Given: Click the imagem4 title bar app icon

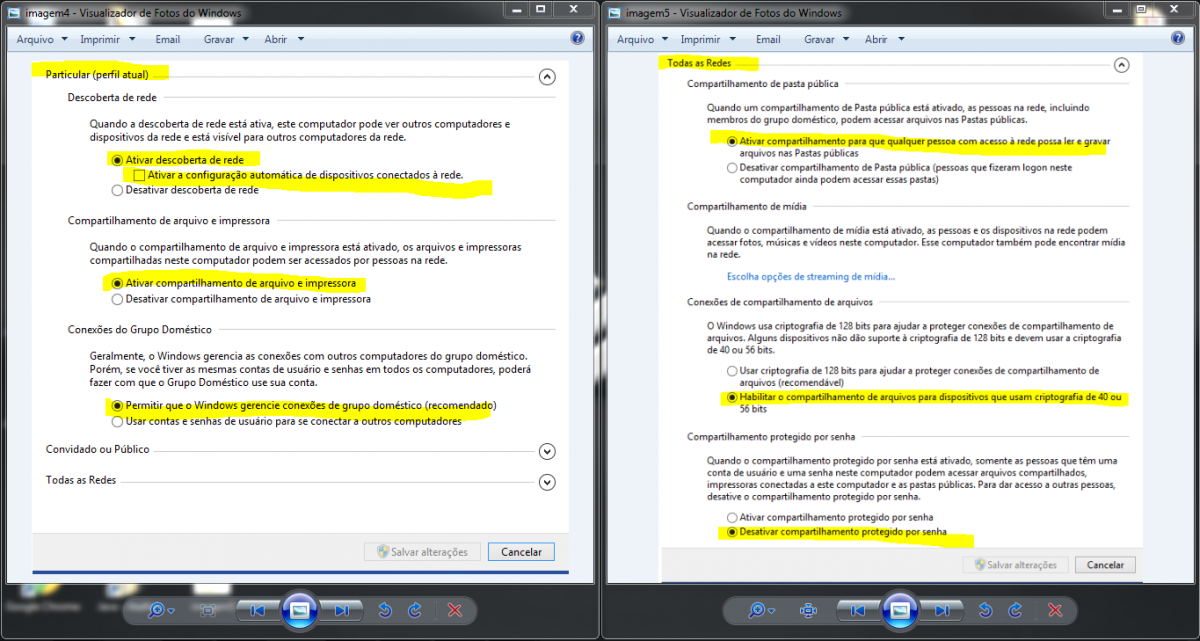Looking at the screenshot, I should click(15, 13).
